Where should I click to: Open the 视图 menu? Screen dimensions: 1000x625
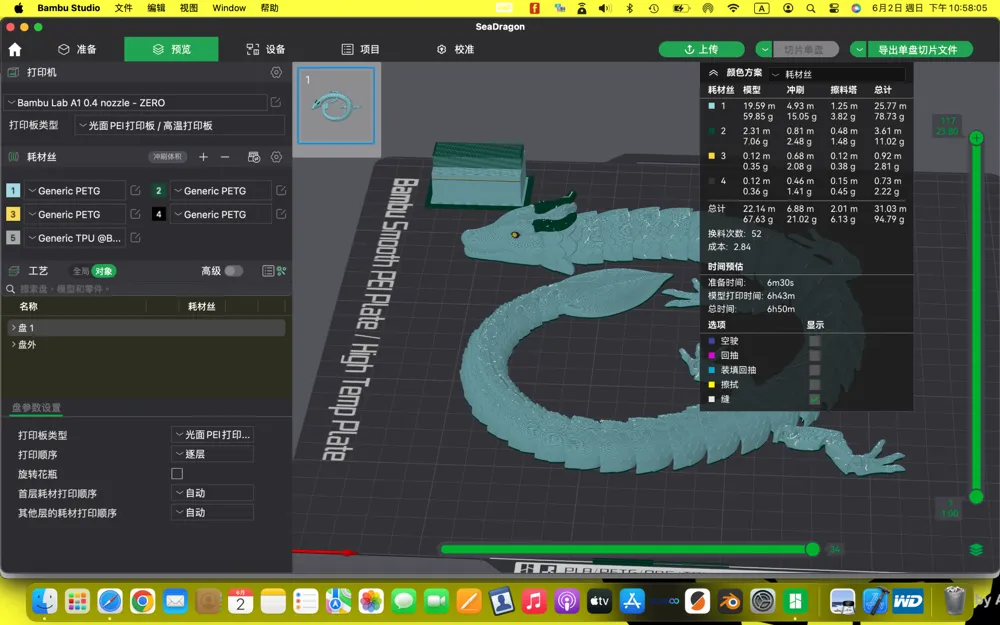[x=189, y=8]
